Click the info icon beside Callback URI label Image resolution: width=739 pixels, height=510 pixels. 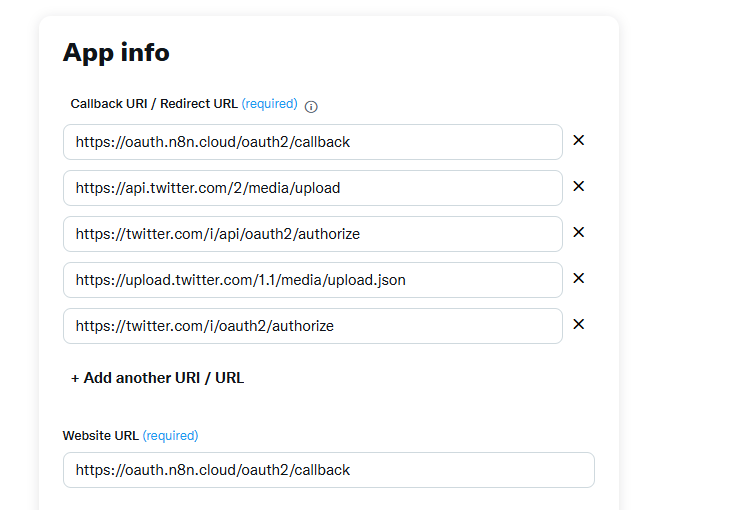tap(311, 107)
